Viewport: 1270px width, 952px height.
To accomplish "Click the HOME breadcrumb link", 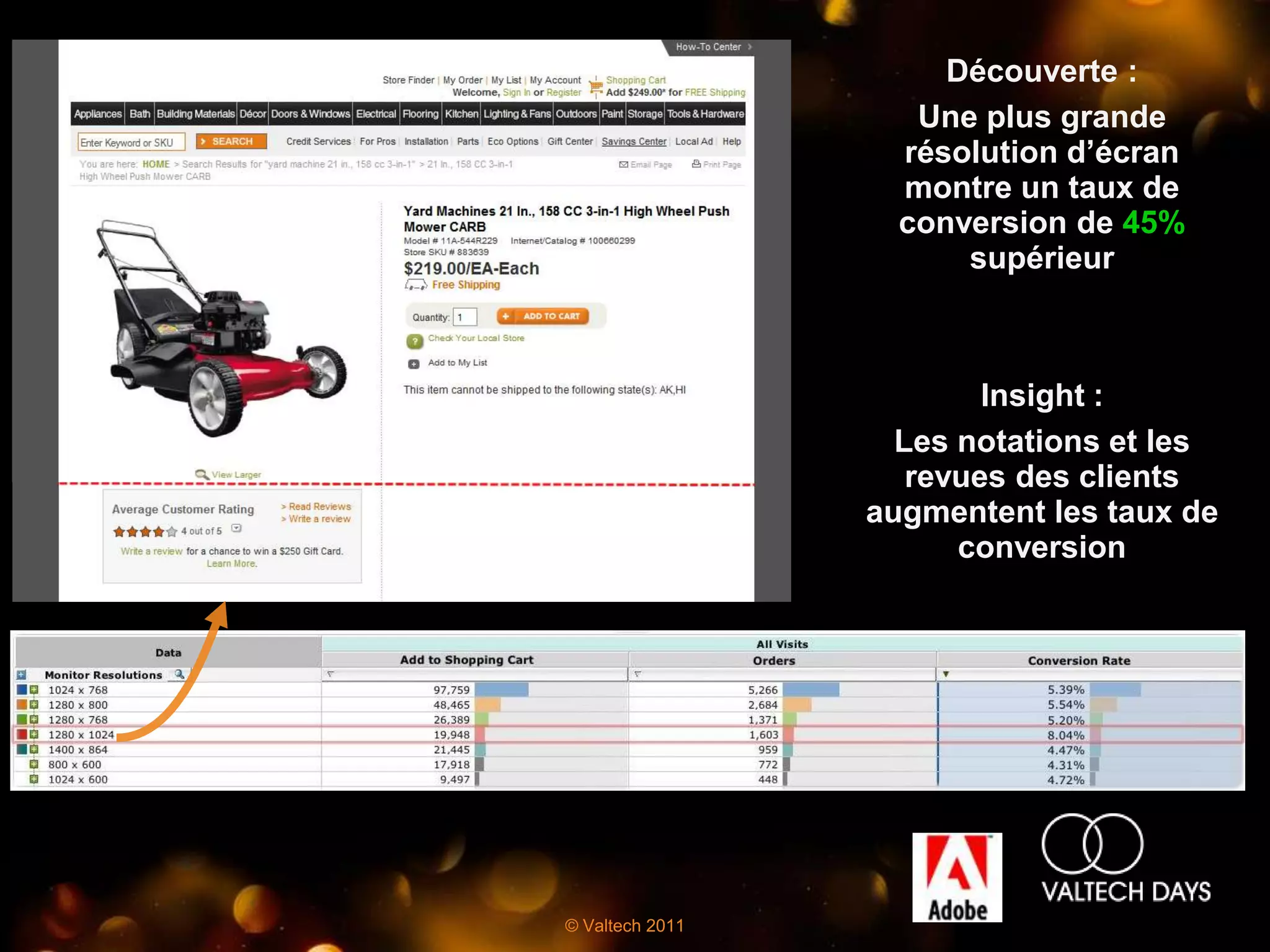I will click(x=156, y=164).
